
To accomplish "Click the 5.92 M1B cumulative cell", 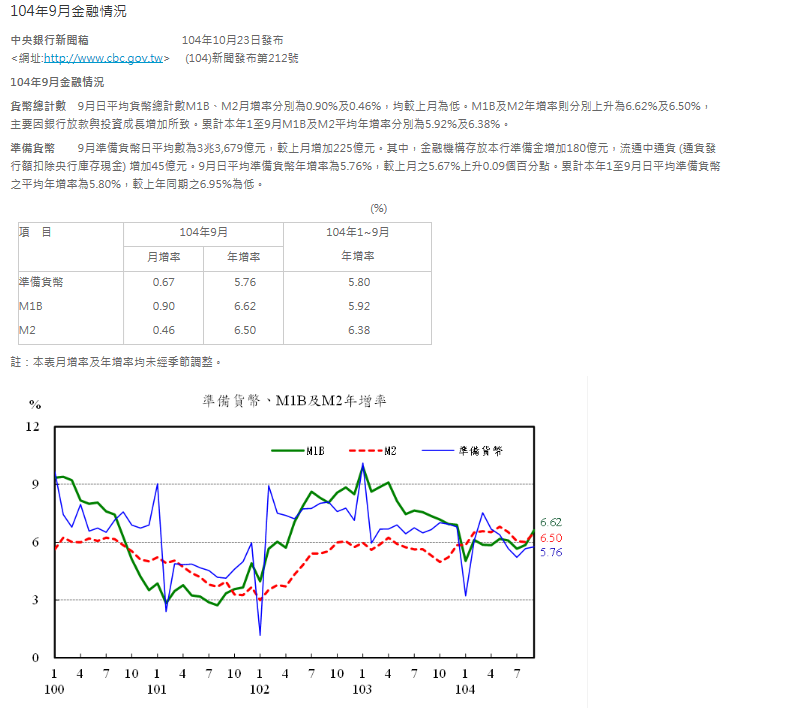I will click(359, 306).
